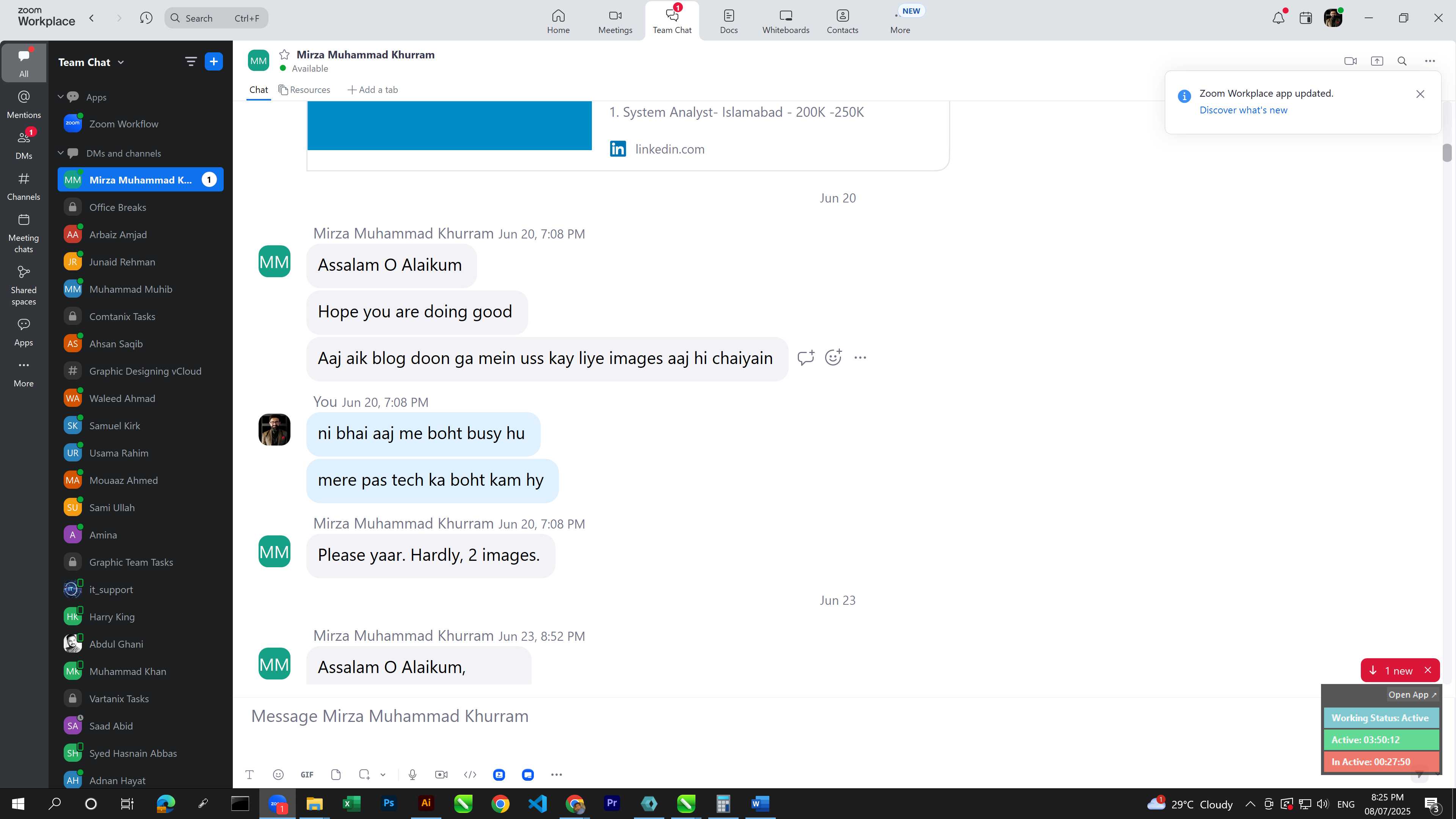The image size is (1456, 819).
Task: Click Add a tab
Action: pyautogui.click(x=372, y=90)
